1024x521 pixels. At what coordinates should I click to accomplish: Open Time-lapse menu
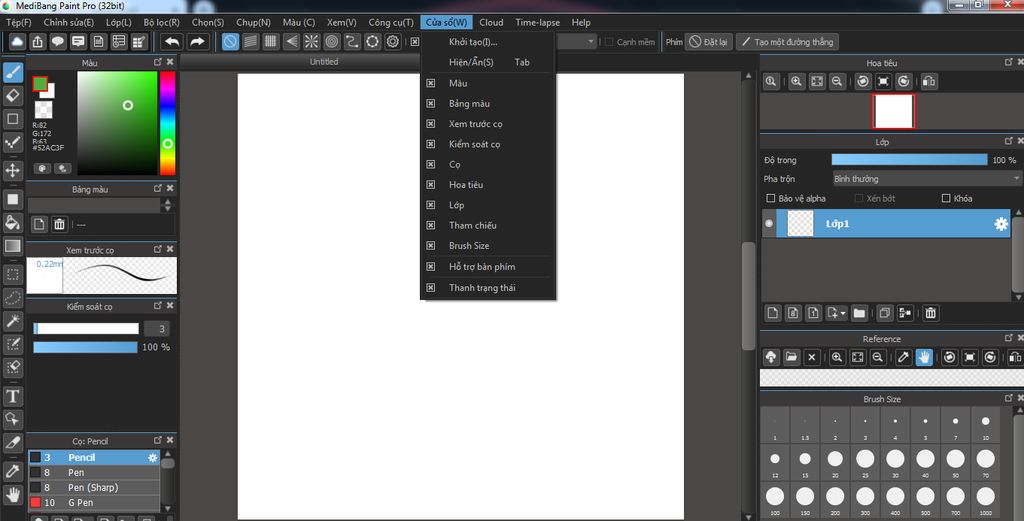pos(537,22)
